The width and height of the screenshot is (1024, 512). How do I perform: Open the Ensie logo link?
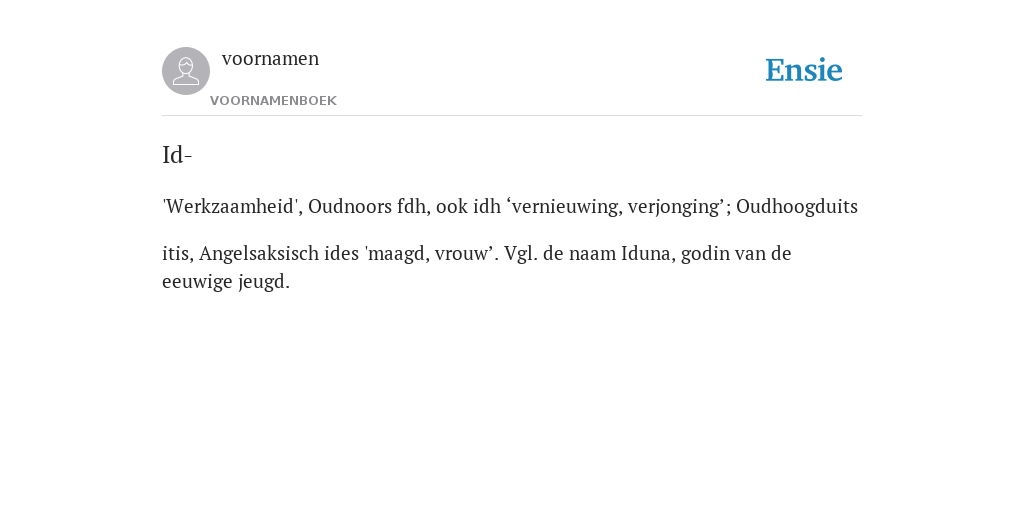pyautogui.click(x=804, y=71)
